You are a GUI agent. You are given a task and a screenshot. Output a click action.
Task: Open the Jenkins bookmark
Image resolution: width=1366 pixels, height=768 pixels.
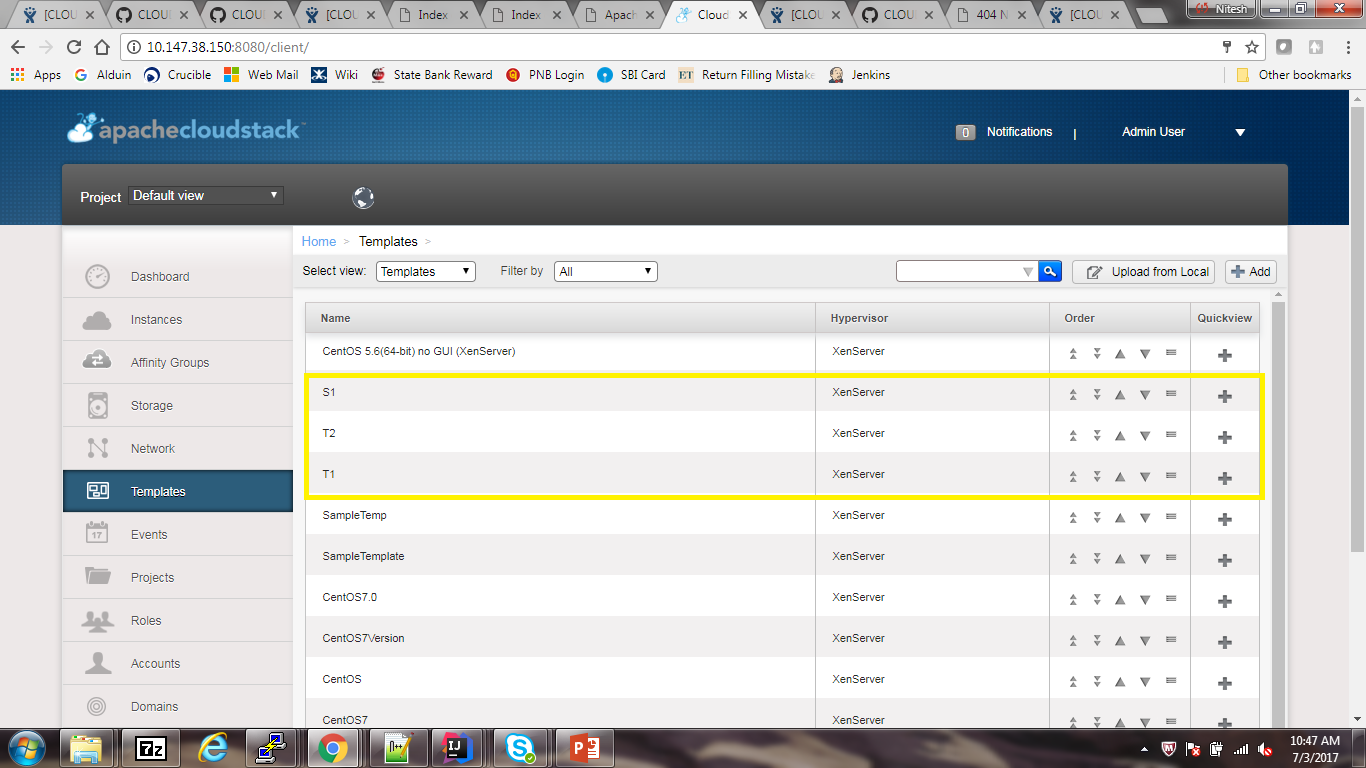(x=859, y=75)
